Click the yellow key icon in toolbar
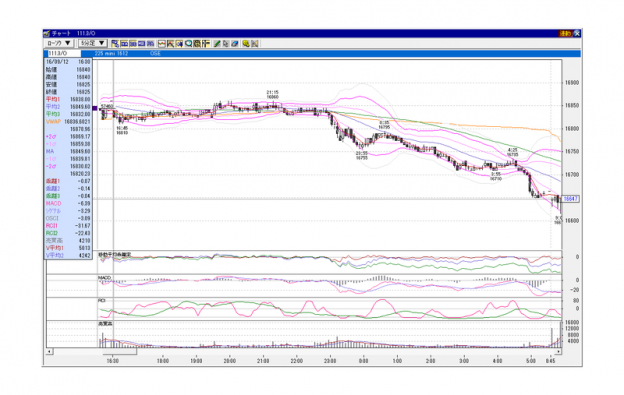 246,43
